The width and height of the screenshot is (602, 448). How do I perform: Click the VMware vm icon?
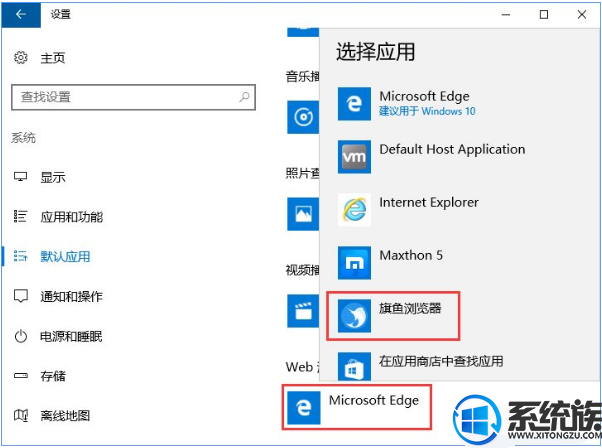click(x=354, y=157)
